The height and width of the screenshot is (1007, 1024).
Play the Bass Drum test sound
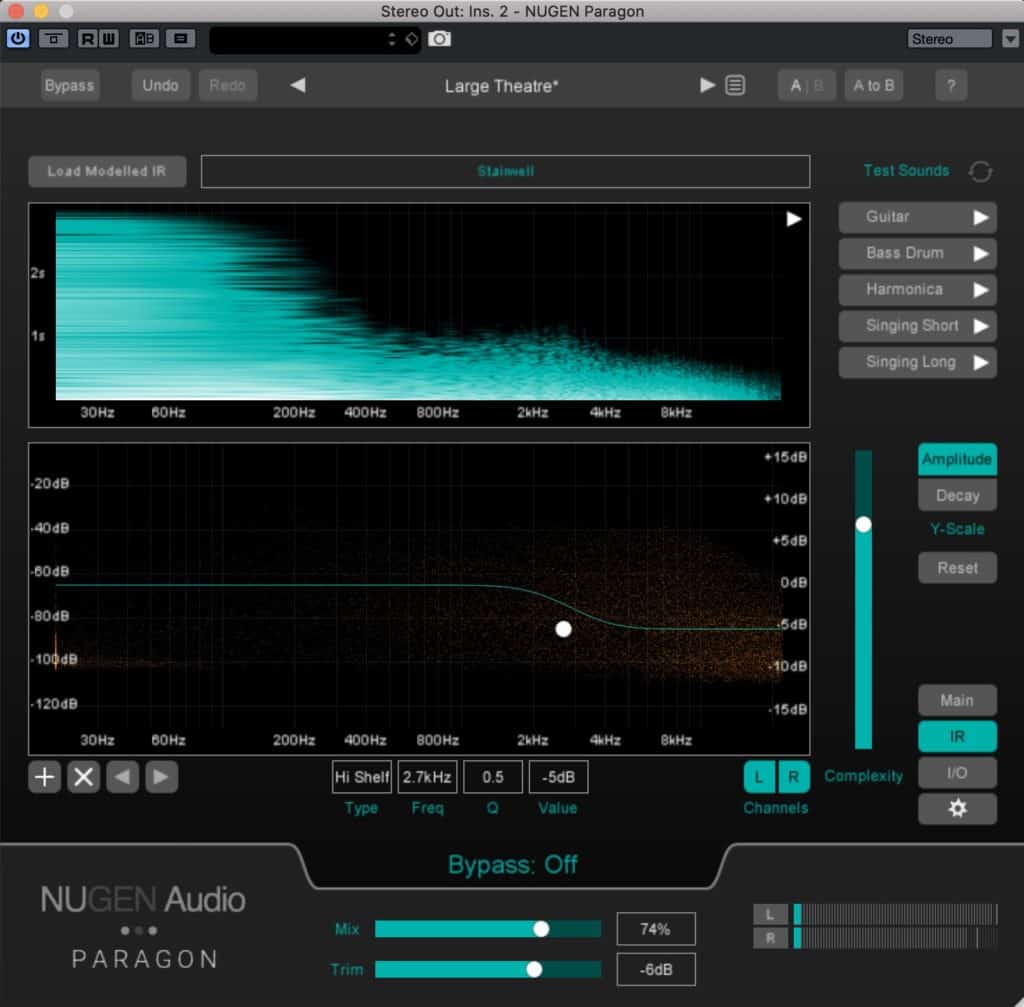point(917,253)
